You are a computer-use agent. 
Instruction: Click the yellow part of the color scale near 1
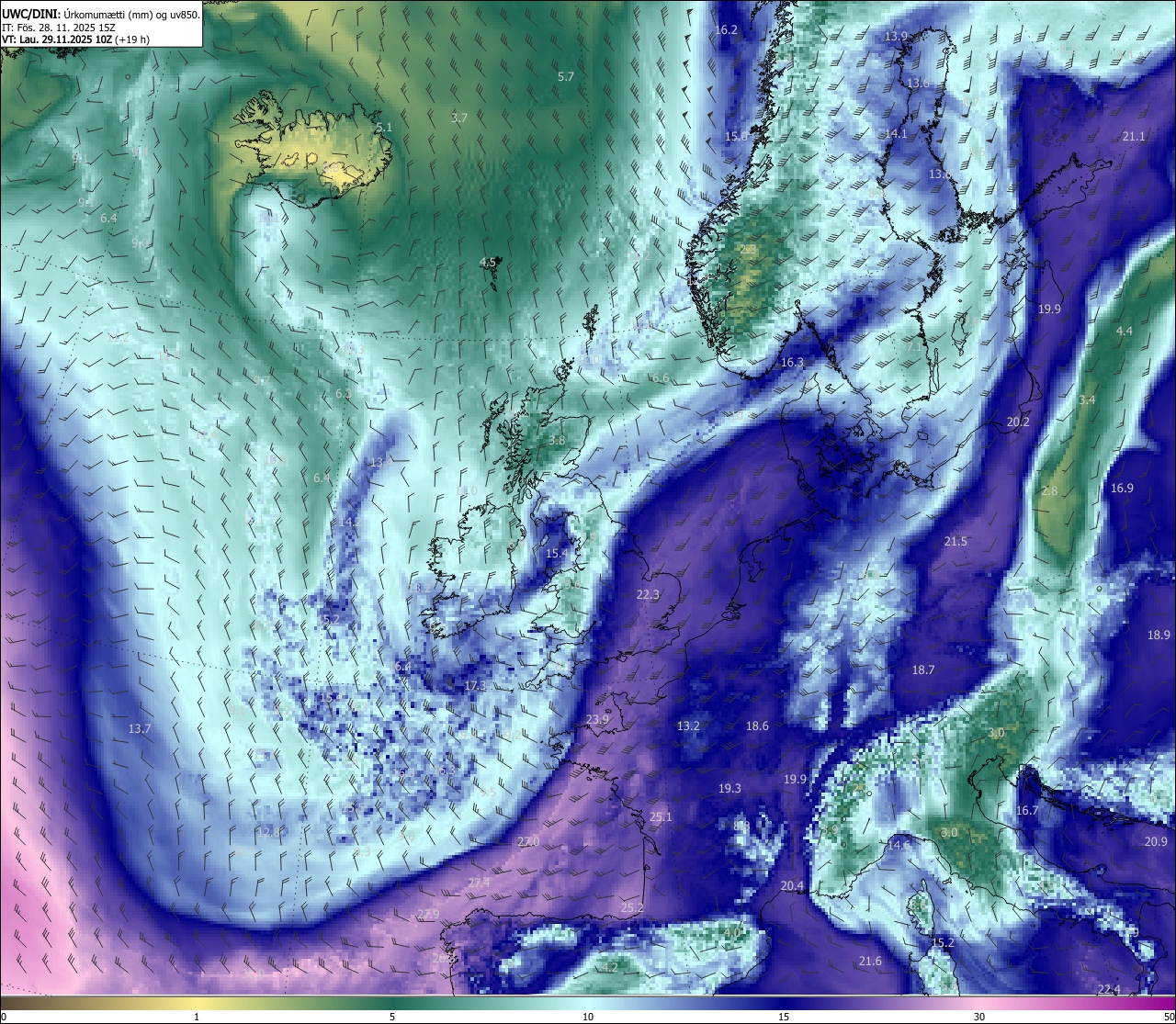click(197, 1002)
